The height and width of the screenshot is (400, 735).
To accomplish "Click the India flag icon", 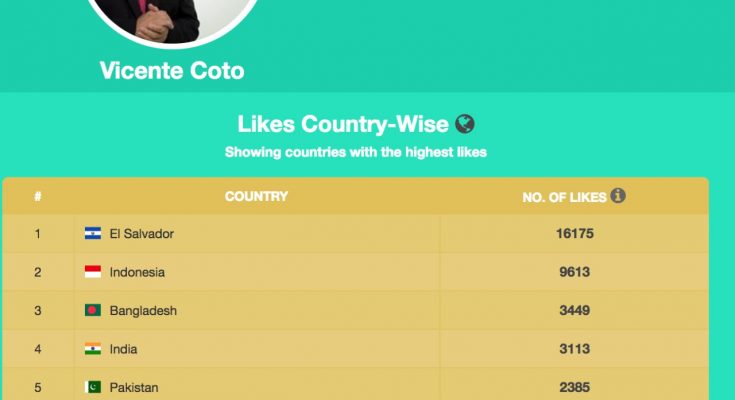I will tap(93, 348).
